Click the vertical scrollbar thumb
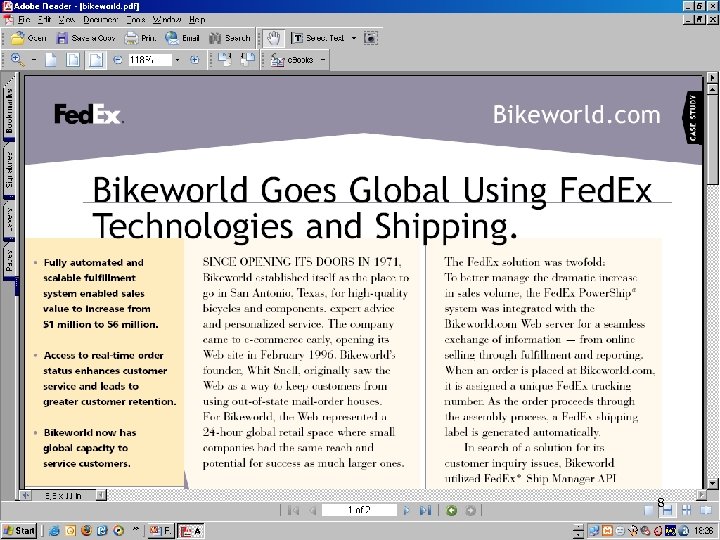Image resolution: width=720 pixels, height=540 pixels. coord(712,141)
